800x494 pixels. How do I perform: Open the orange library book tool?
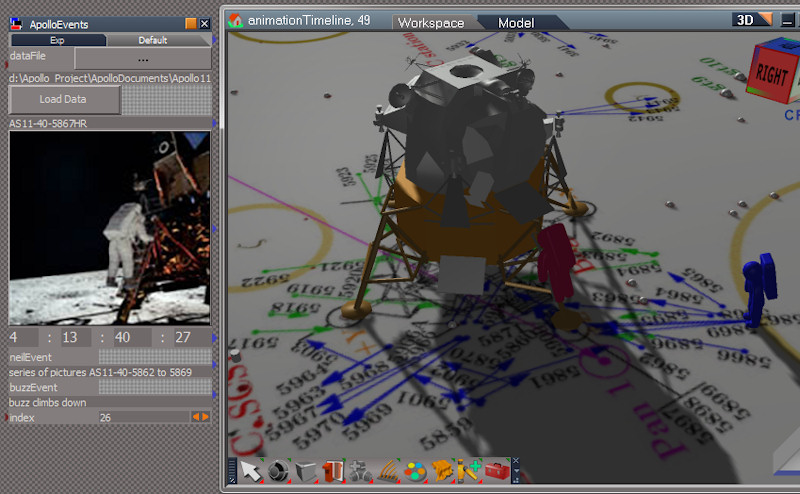point(333,471)
